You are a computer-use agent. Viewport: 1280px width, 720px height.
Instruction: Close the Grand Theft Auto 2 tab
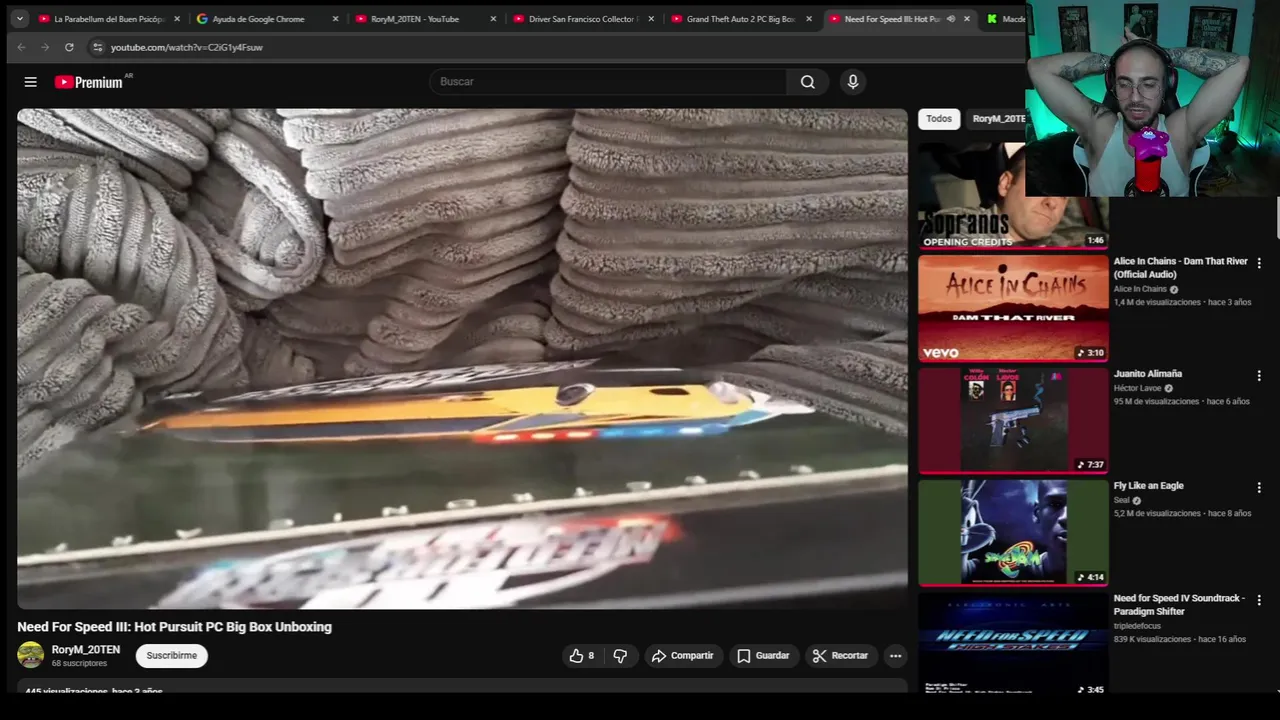(809, 19)
